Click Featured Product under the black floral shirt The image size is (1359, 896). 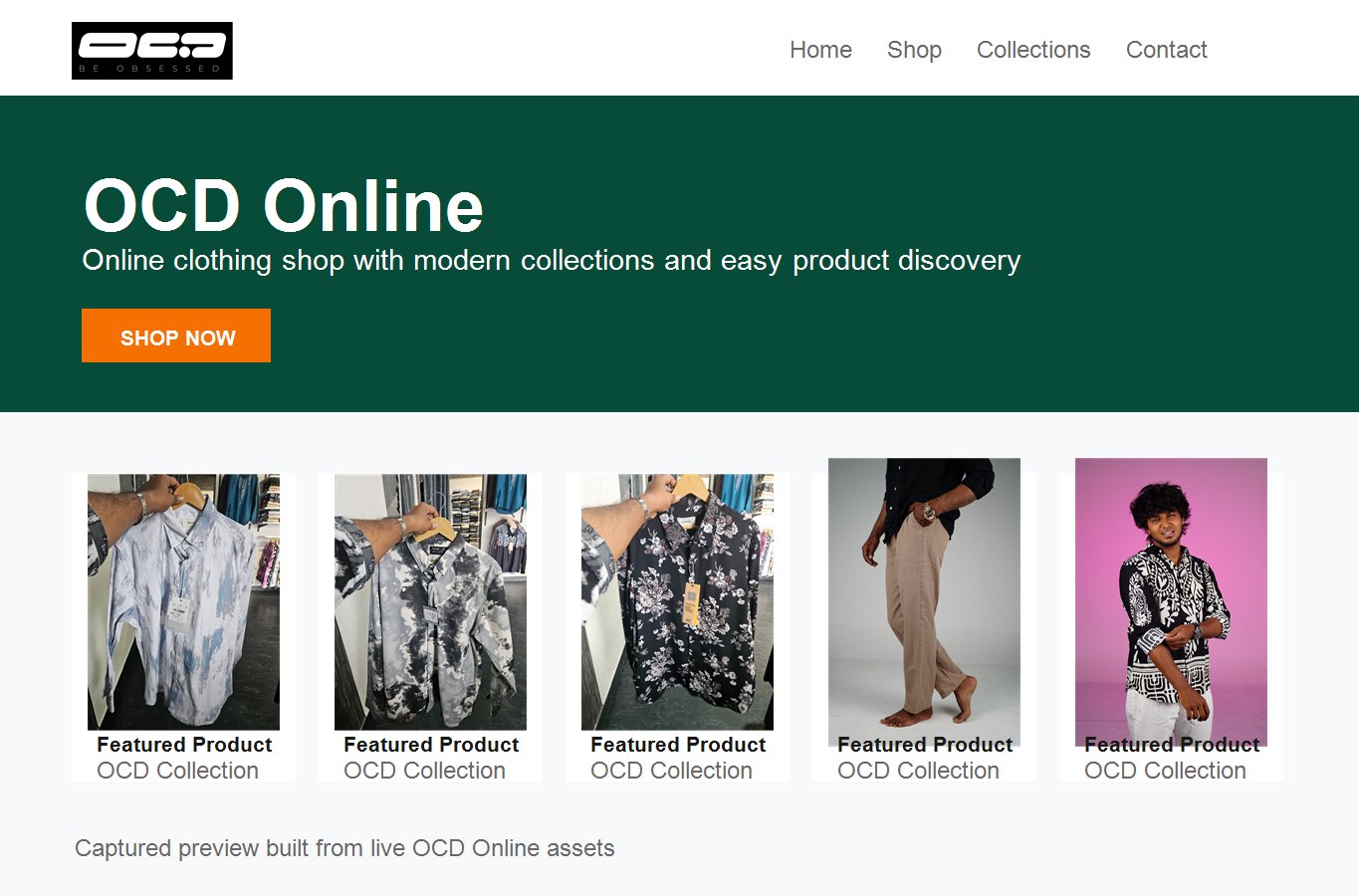(x=678, y=745)
